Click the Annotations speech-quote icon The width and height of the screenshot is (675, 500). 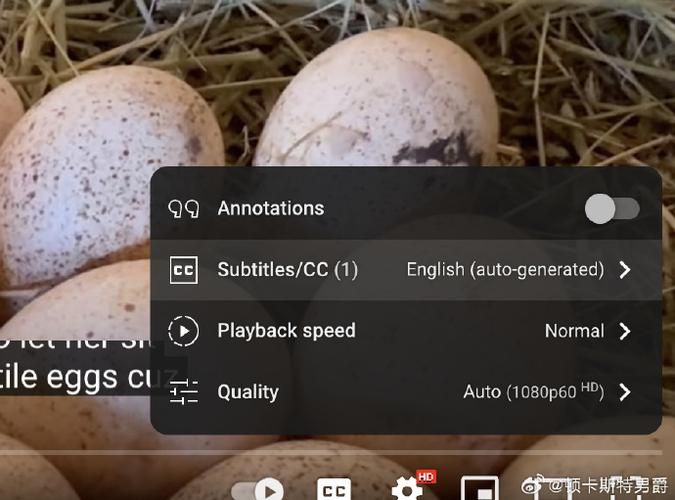click(184, 209)
